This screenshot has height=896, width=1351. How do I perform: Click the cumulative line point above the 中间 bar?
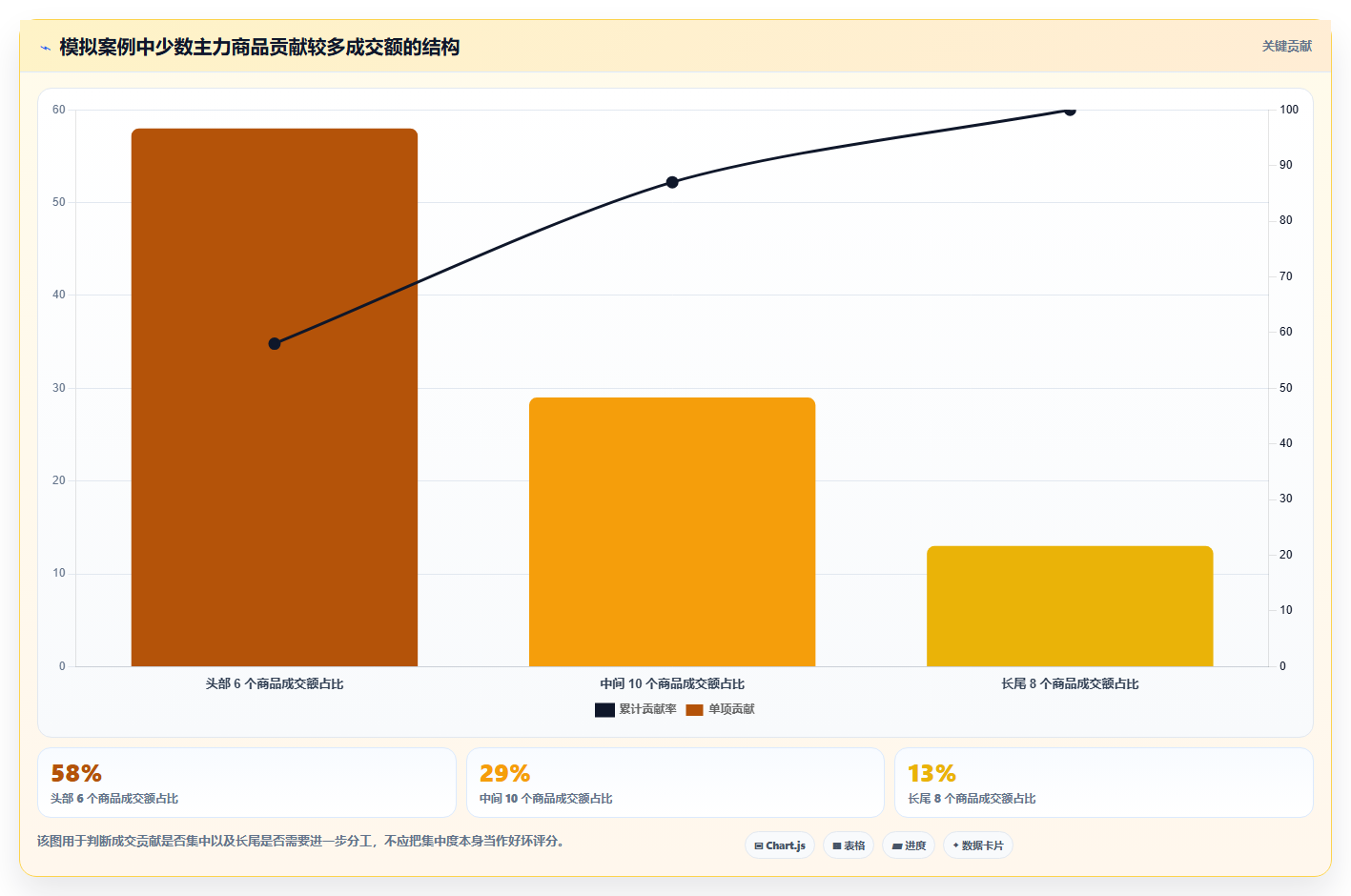coord(672,182)
